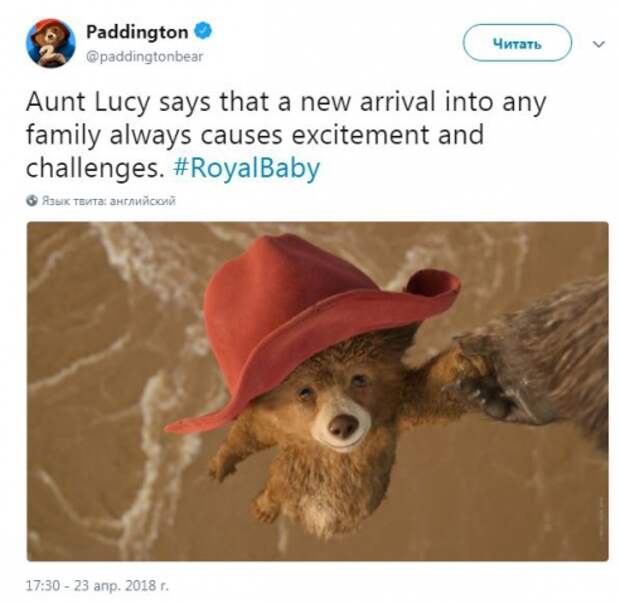Follow the account with the Читать button

[x=517, y=43]
